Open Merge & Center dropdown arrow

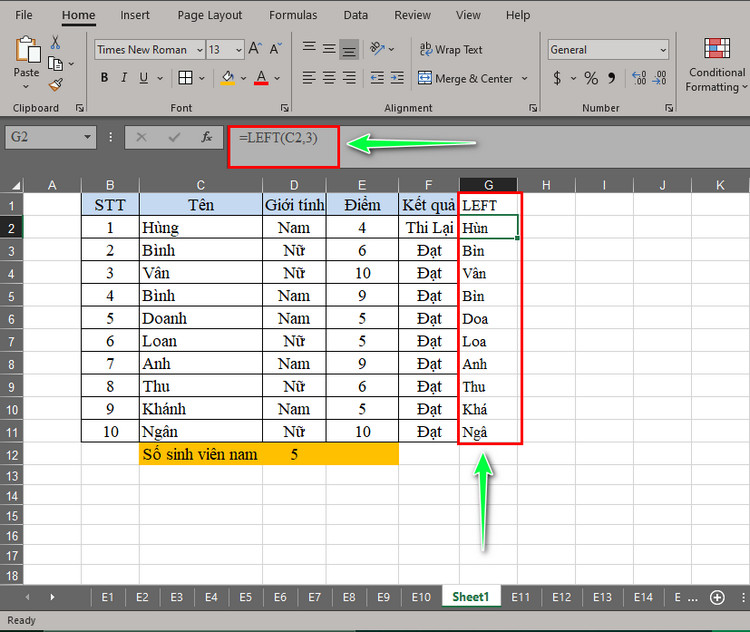[x=525, y=78]
